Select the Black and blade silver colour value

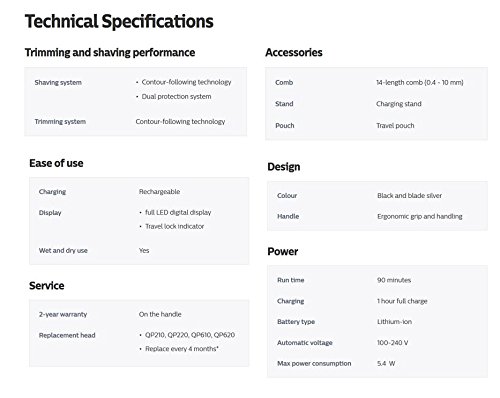(x=409, y=196)
